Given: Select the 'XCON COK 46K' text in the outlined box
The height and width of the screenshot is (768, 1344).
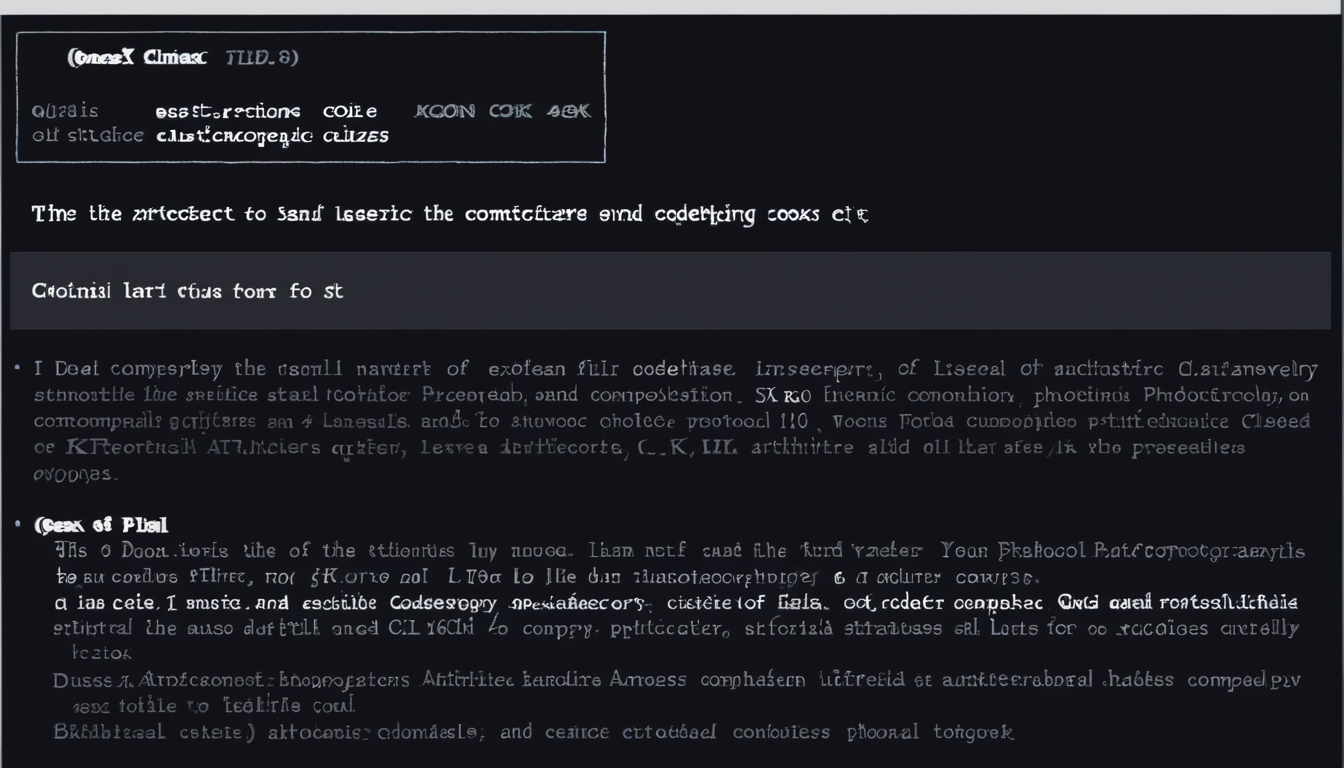Looking at the screenshot, I should pos(502,111).
